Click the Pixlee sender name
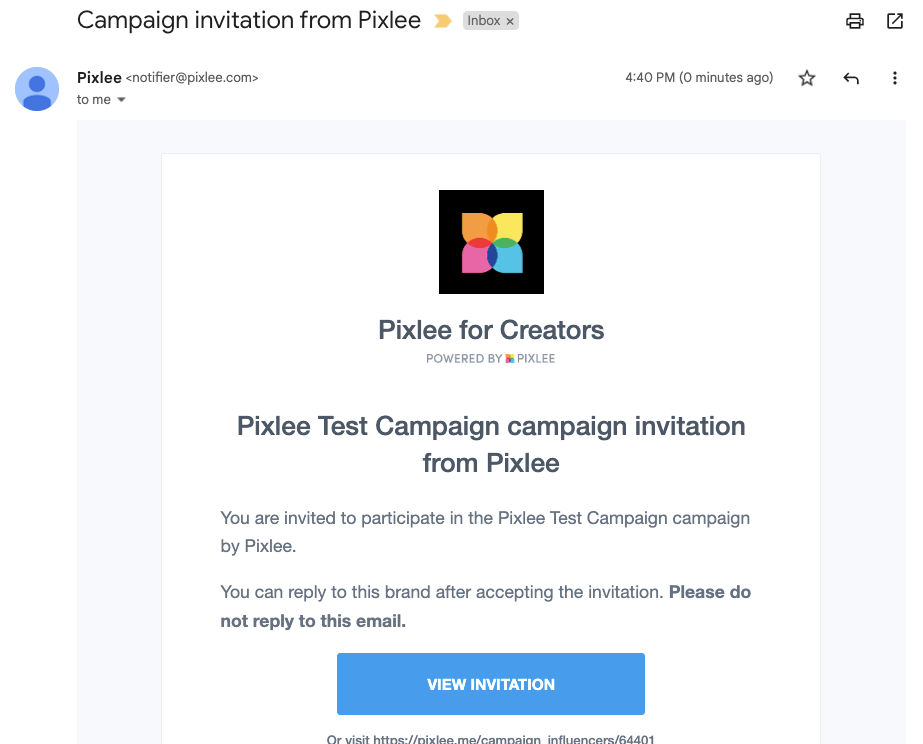This screenshot has height=744, width=923. (99, 77)
